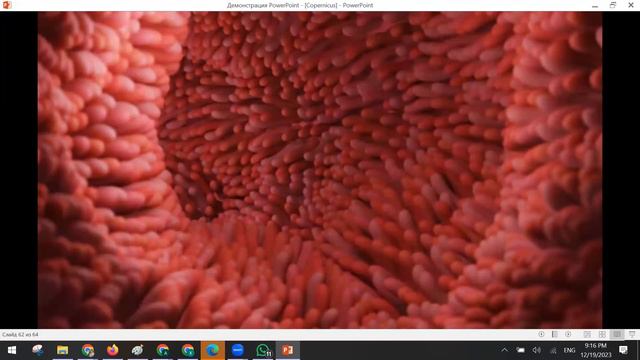Open clock and calendar flyout
640x360 pixels.
(596, 350)
